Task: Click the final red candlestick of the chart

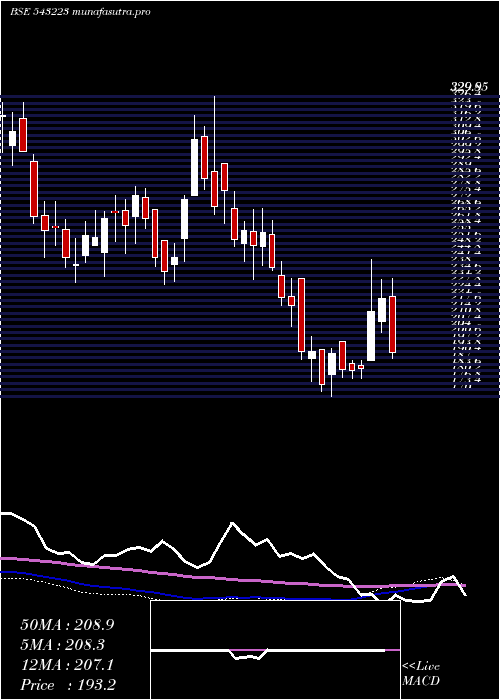Action: click(x=392, y=324)
